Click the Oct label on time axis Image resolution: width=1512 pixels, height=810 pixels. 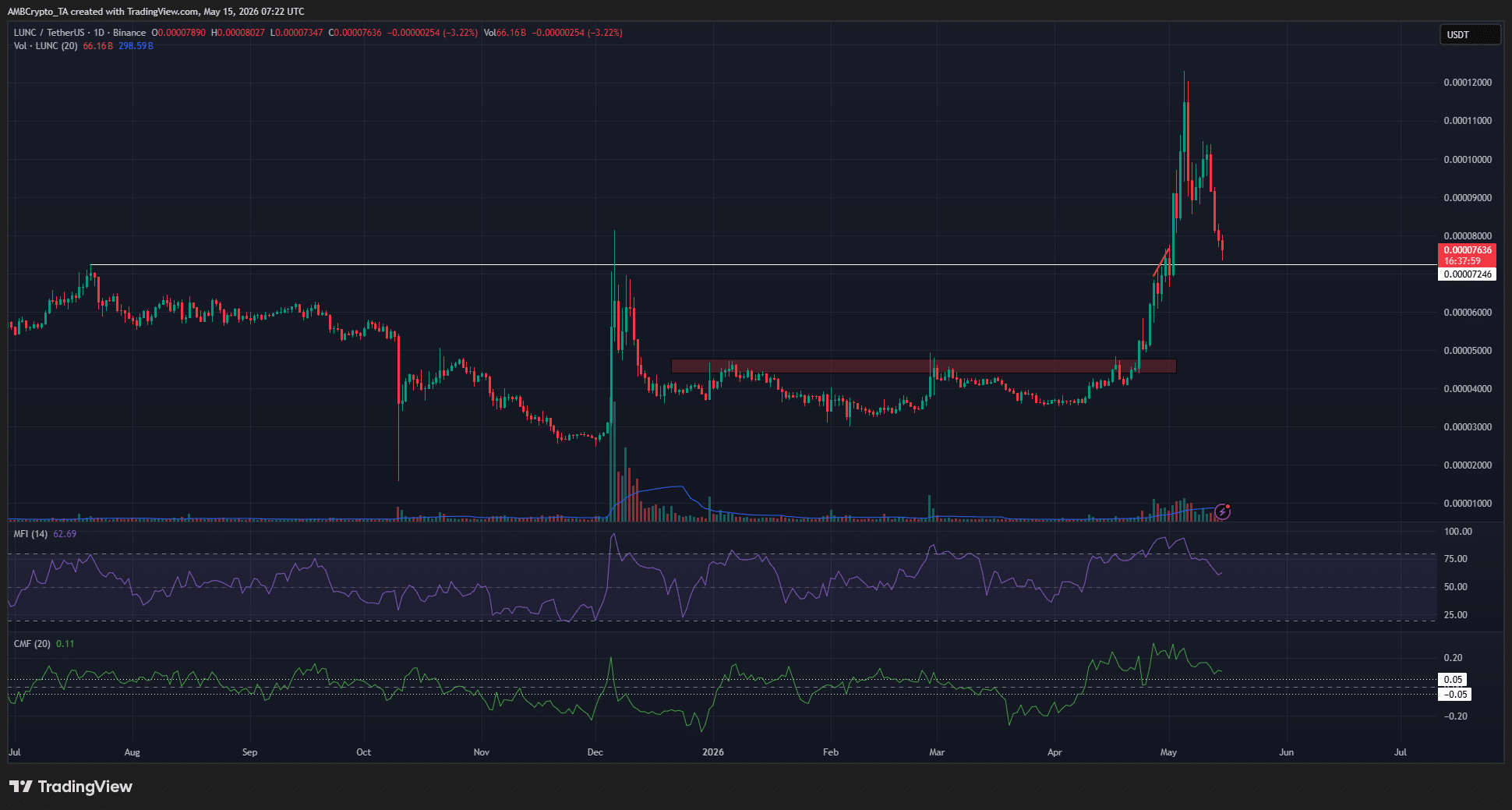click(x=363, y=752)
